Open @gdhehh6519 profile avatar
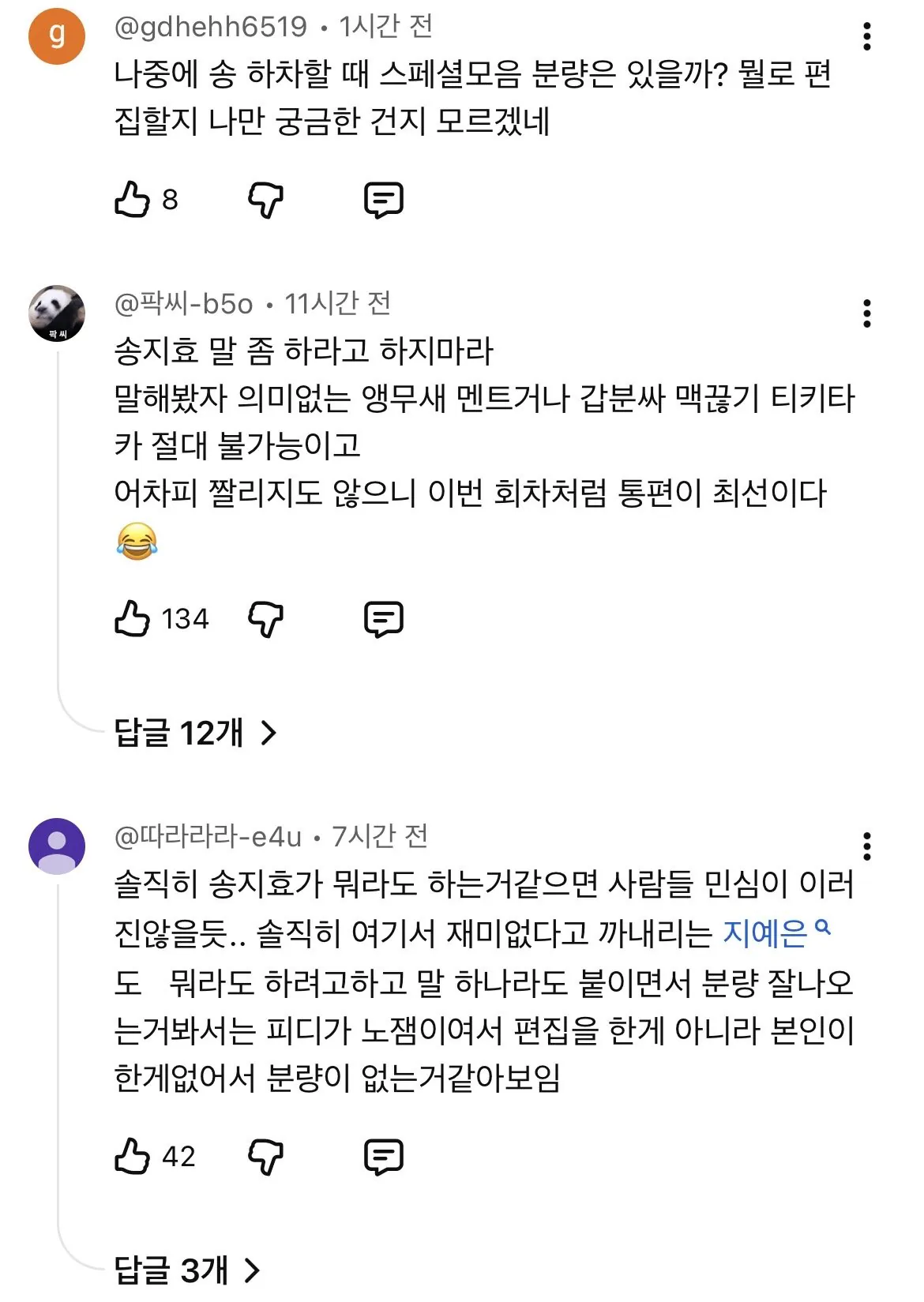924x1302 pixels. [x=57, y=36]
